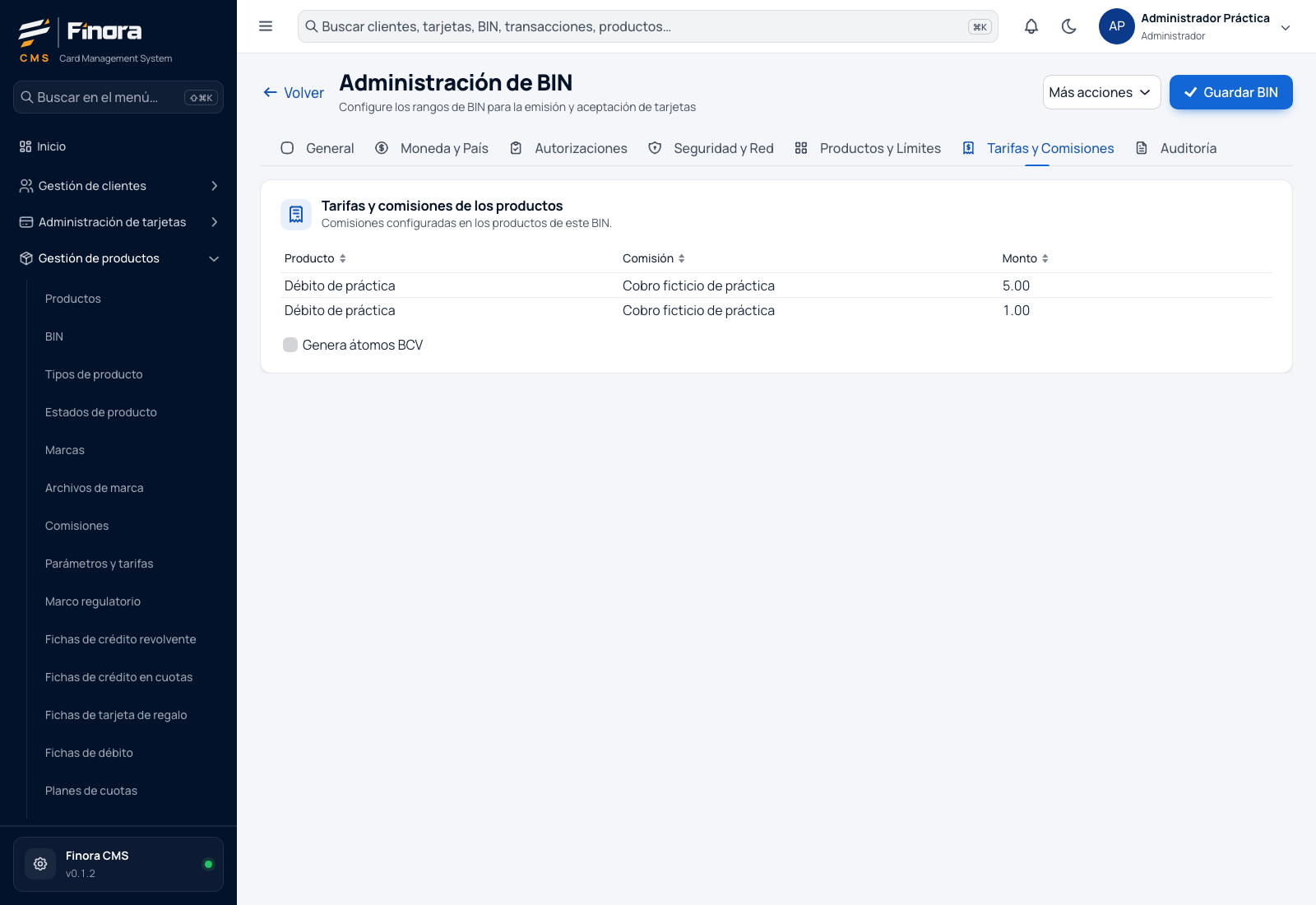This screenshot has width=1316, height=905.
Task: Go to the Auditoría tab
Action: point(1176,148)
